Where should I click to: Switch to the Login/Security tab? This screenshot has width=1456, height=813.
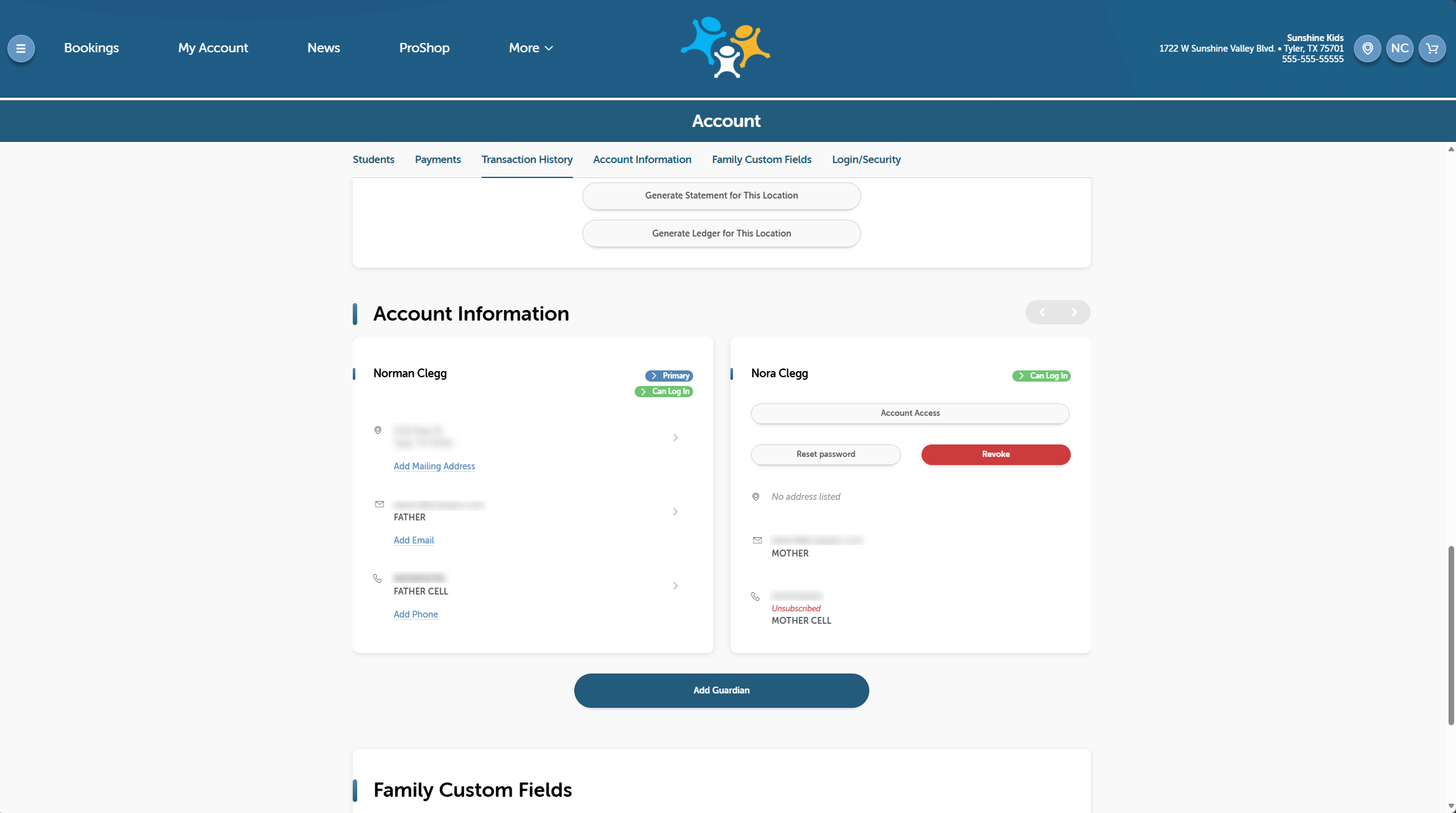(x=866, y=159)
